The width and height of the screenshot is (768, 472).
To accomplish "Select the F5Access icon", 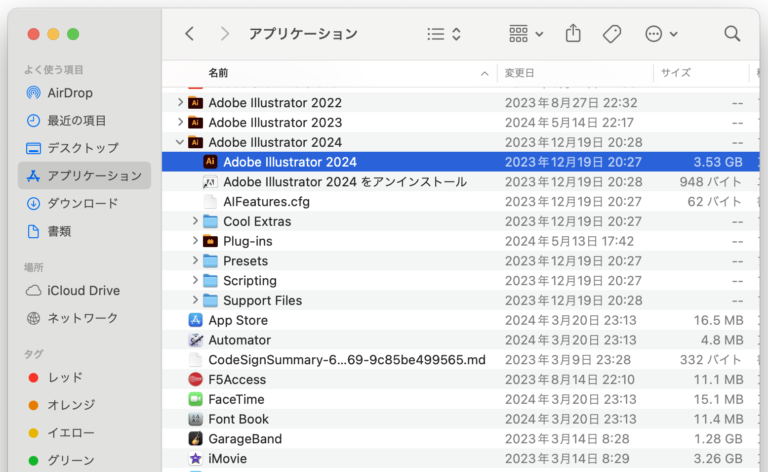I will point(195,379).
